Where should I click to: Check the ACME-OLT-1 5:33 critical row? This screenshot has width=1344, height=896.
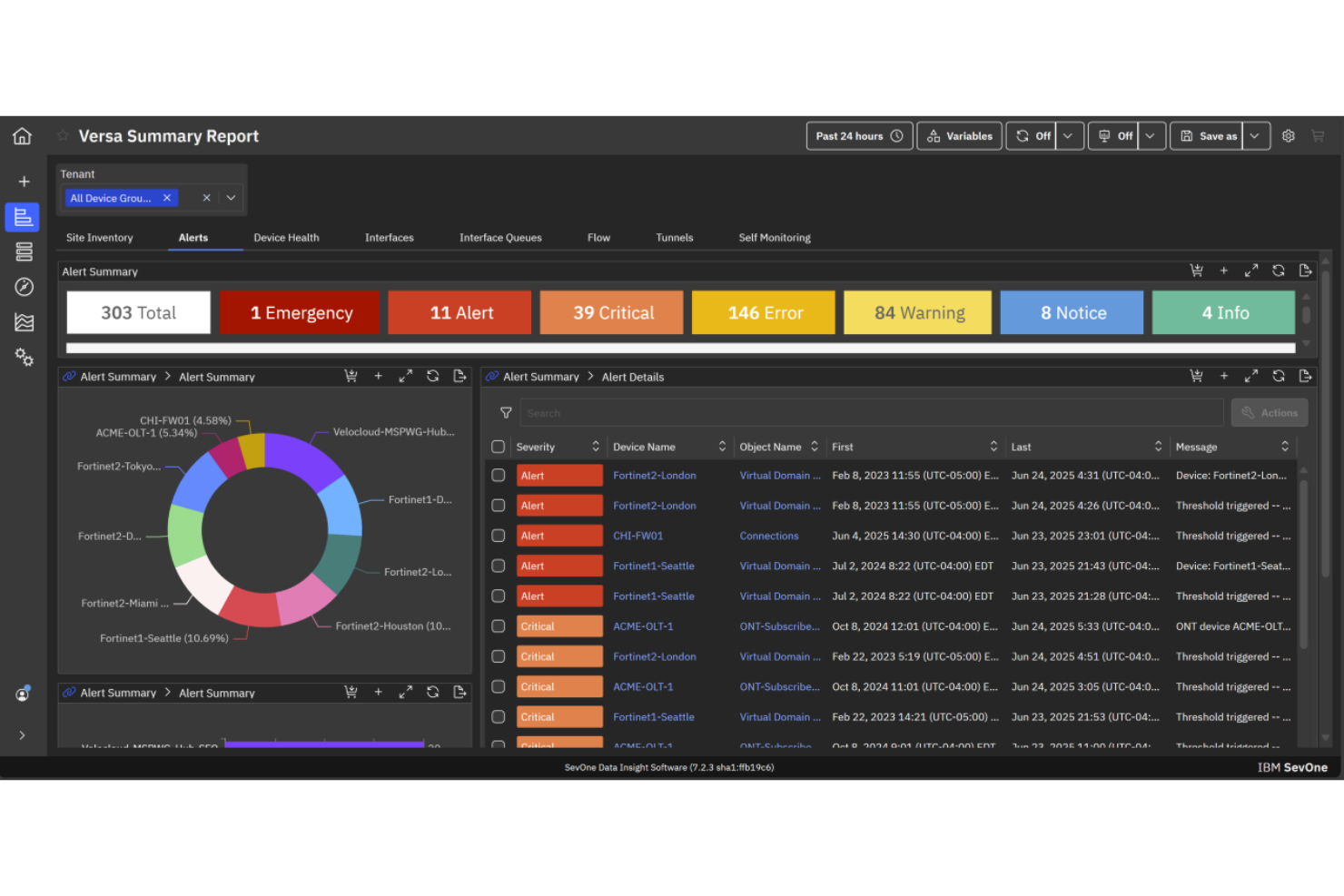498,626
